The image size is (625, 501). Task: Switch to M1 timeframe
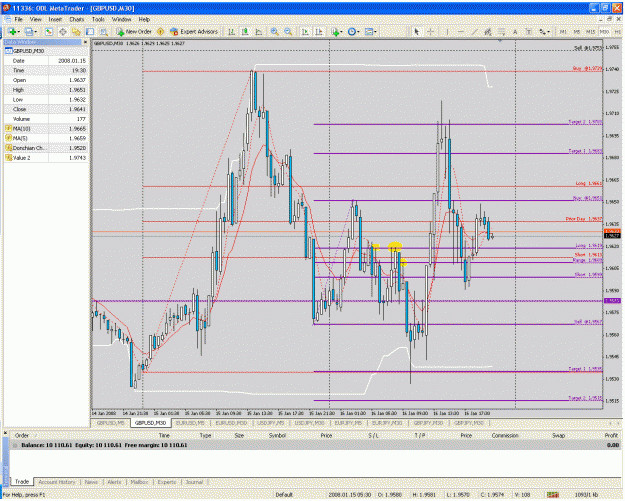tap(563, 31)
